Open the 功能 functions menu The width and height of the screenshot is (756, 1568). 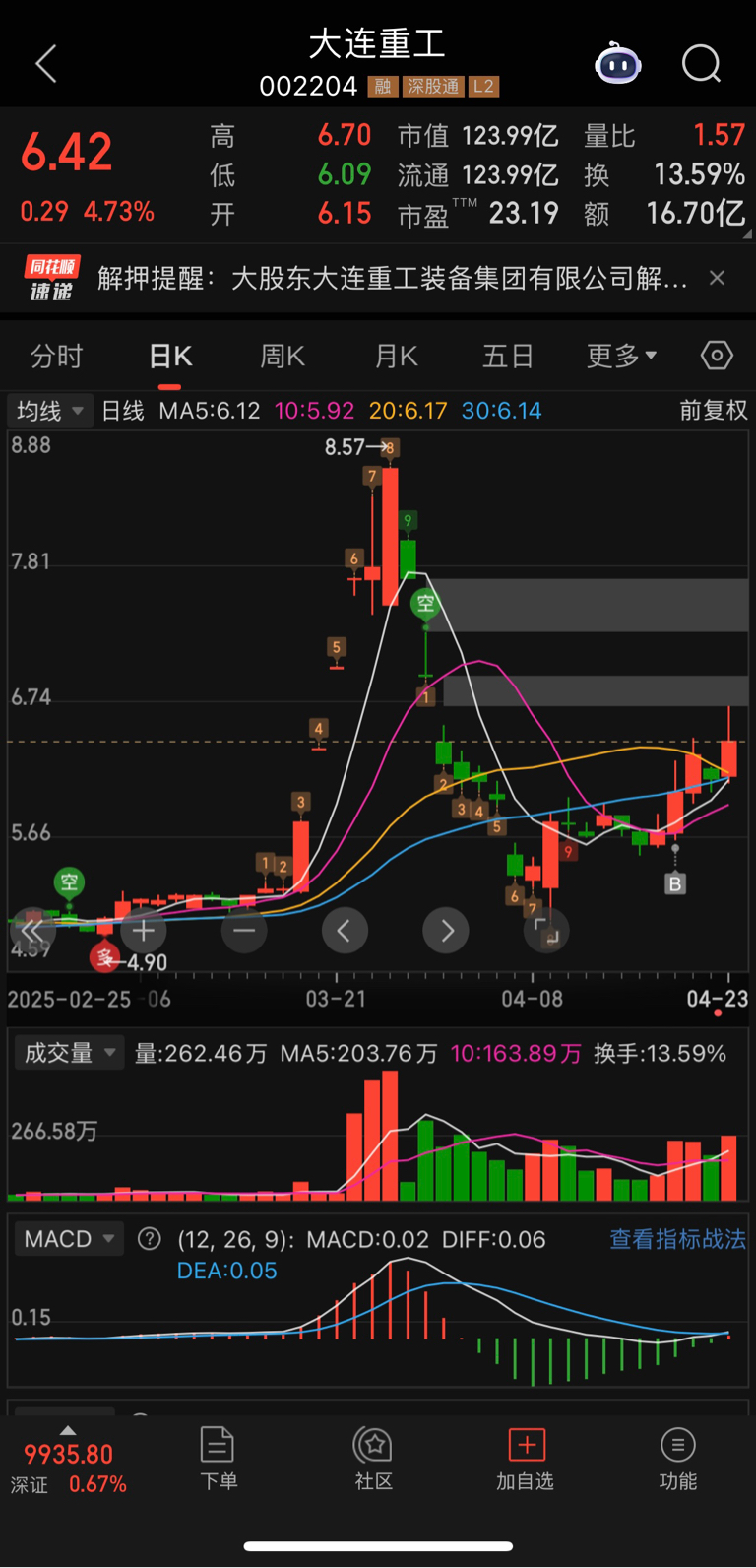677,1459
